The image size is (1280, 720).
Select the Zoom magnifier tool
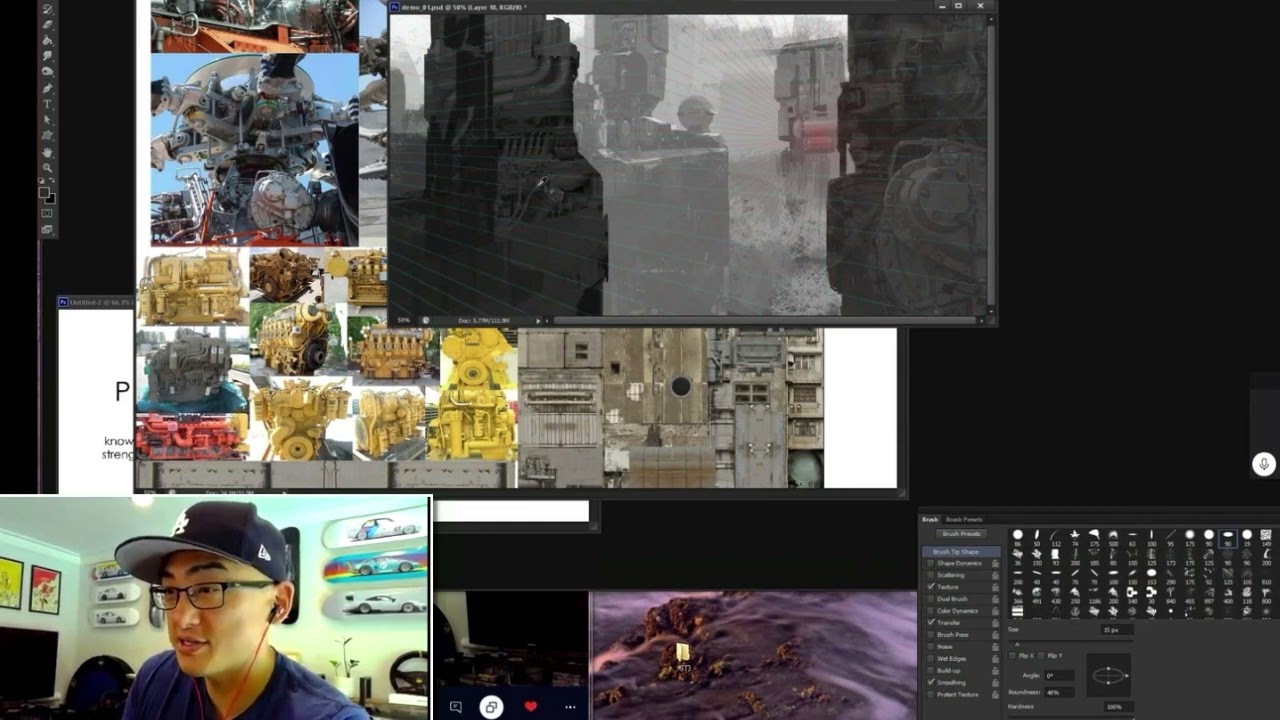(47, 168)
